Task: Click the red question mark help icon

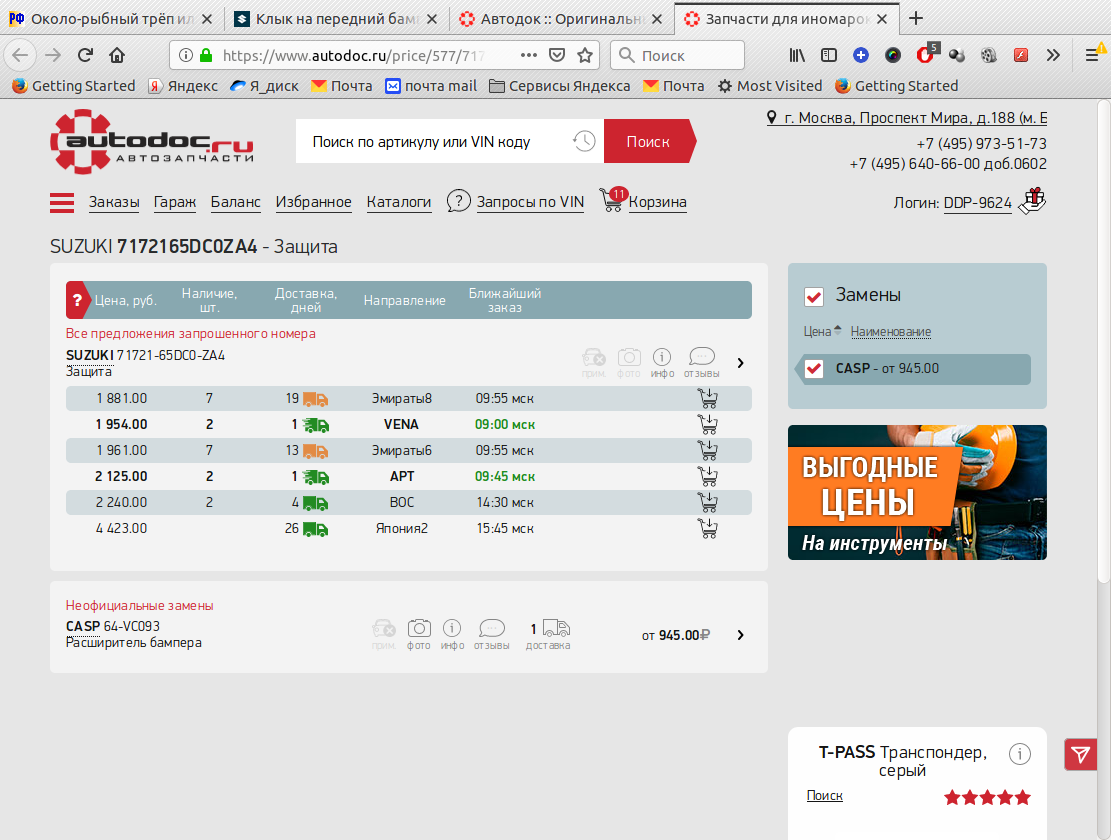Action: [x=78, y=300]
